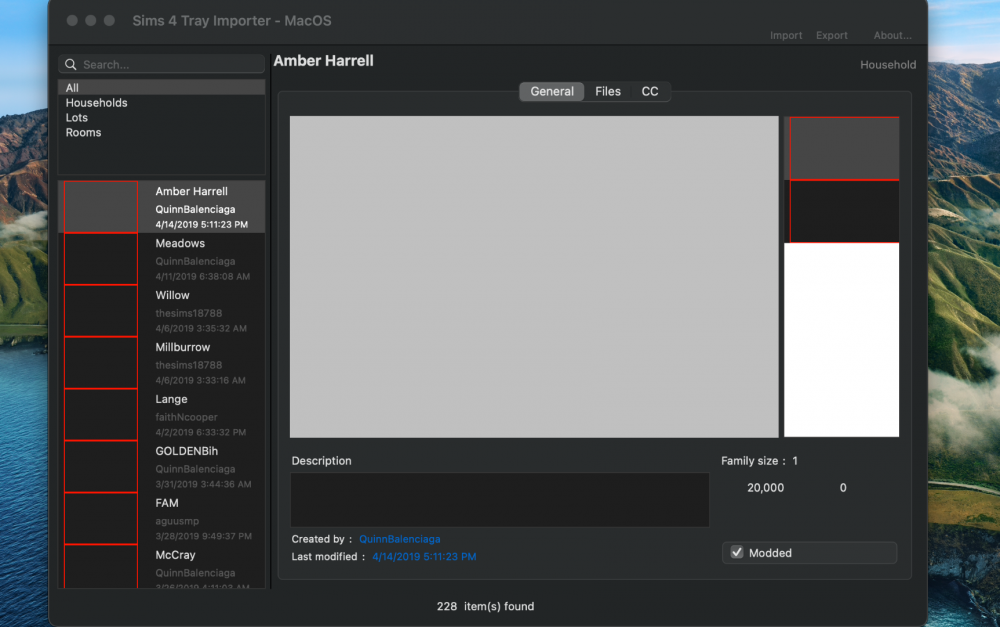Screen dimensions: 1000x627
Task: Switch to the General tab
Action: pyautogui.click(x=552, y=91)
